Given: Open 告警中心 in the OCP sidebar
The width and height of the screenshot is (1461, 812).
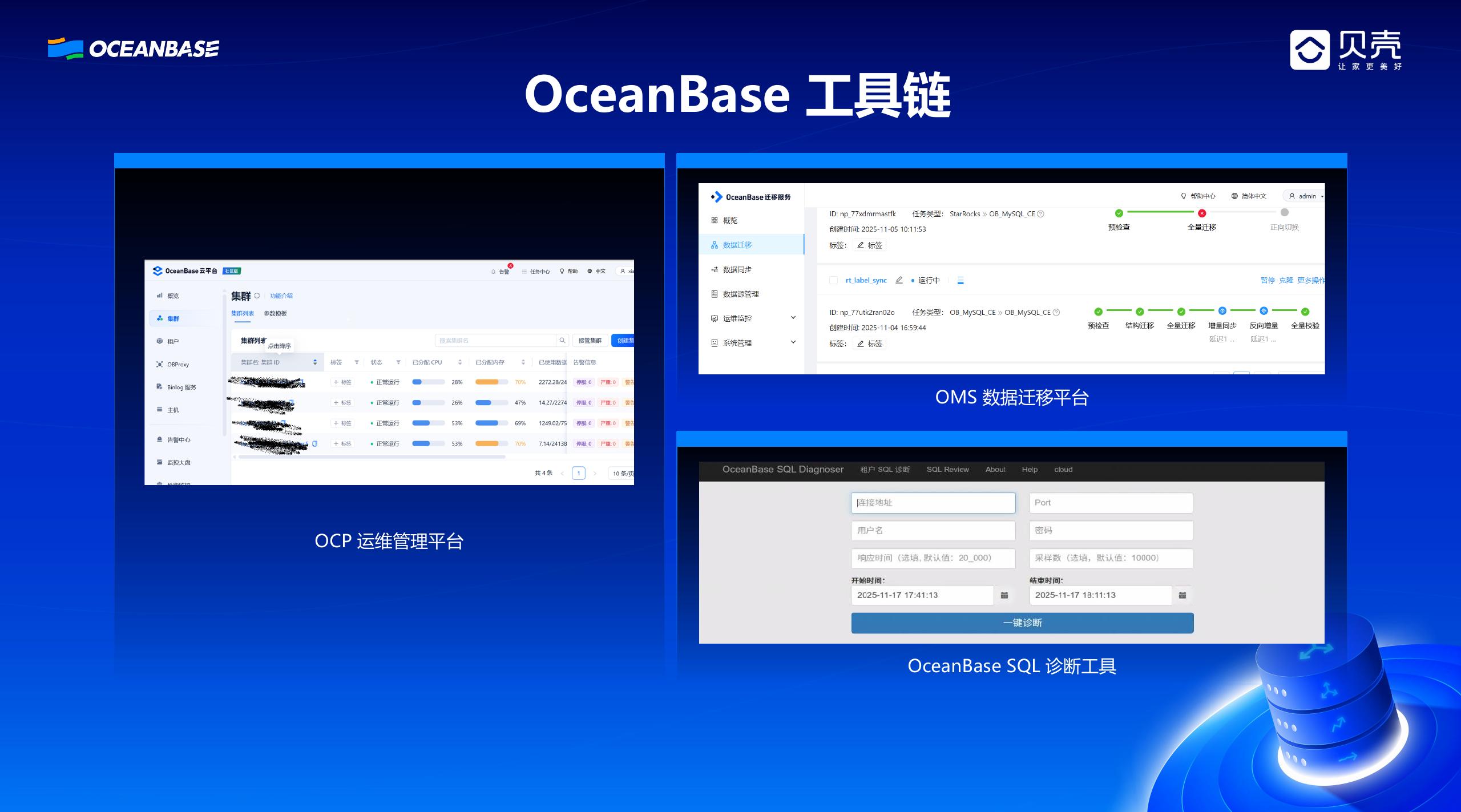Looking at the screenshot, I should [180, 439].
